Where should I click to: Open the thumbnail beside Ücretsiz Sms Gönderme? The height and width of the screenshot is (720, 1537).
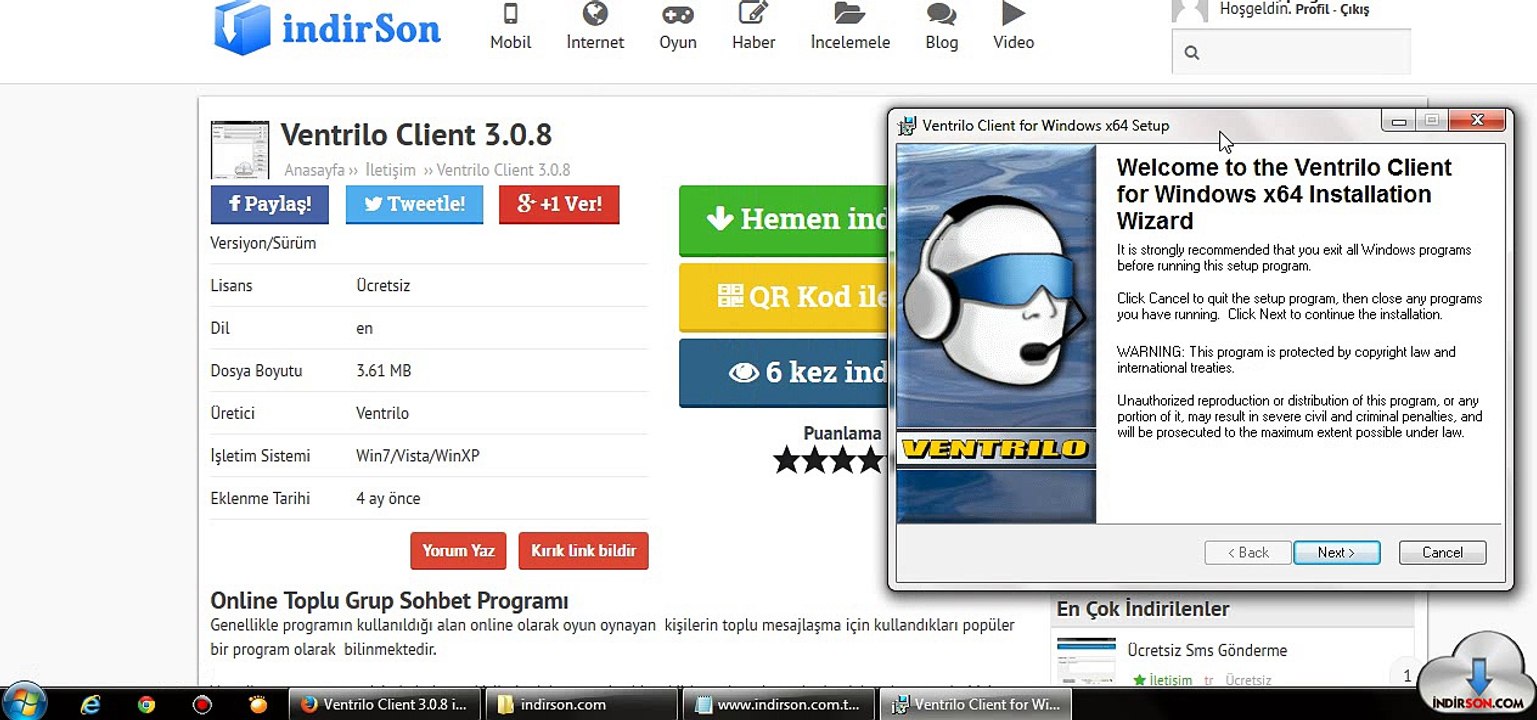point(1086,661)
